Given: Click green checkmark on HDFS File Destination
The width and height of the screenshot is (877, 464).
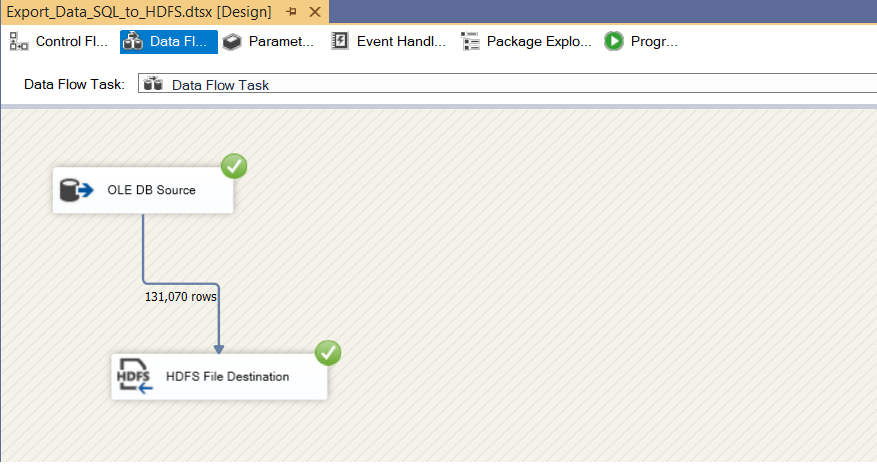Looking at the screenshot, I should click(x=328, y=352).
